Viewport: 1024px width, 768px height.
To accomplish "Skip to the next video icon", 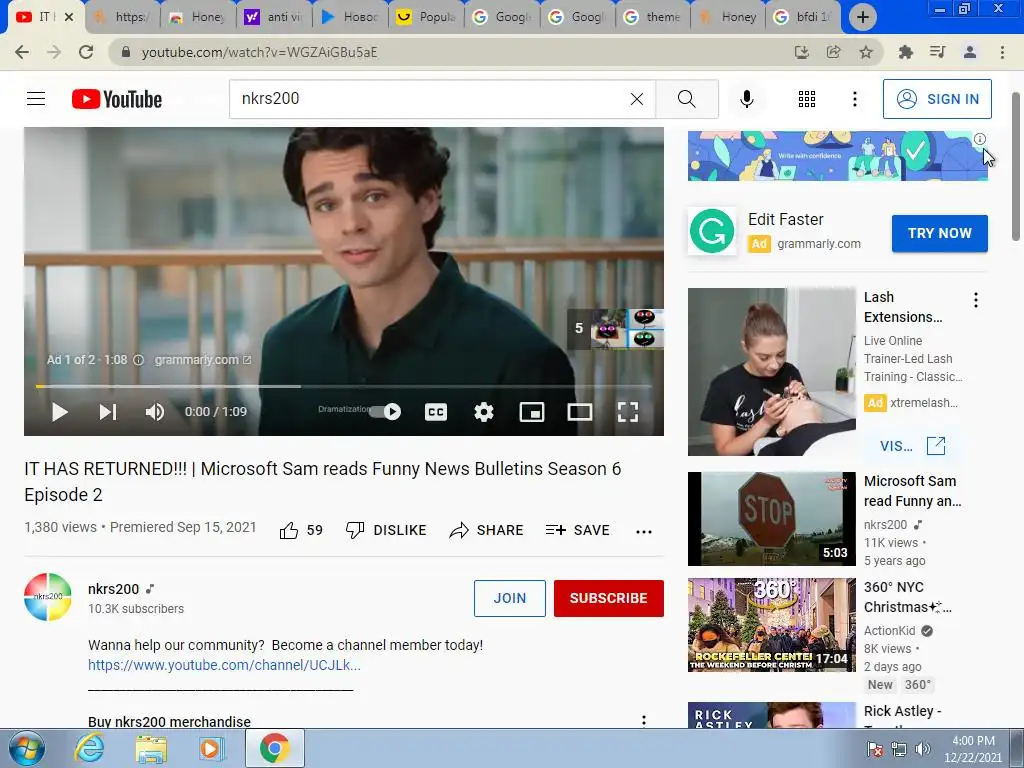I will (x=108, y=412).
